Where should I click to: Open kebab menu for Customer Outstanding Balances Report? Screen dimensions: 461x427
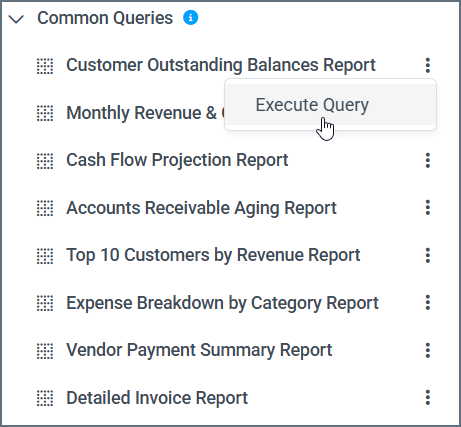pos(428,65)
